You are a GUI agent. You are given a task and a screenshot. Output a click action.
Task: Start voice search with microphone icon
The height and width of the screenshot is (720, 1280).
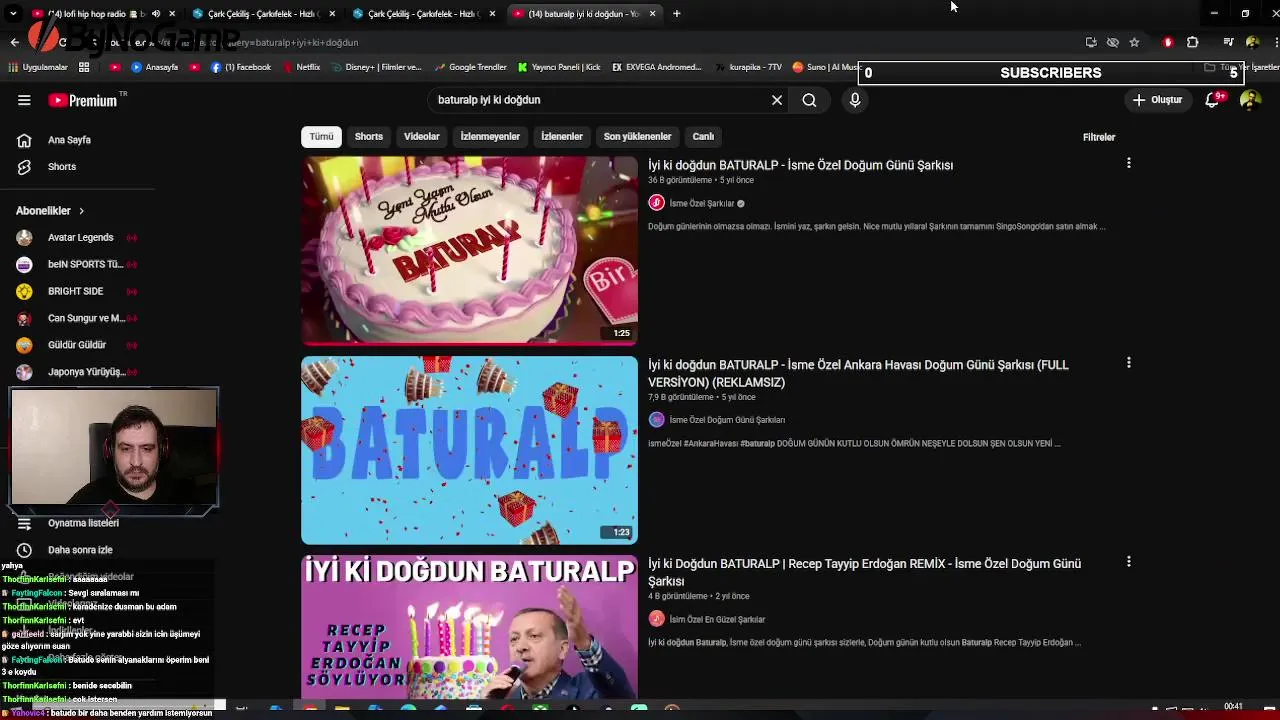point(855,100)
